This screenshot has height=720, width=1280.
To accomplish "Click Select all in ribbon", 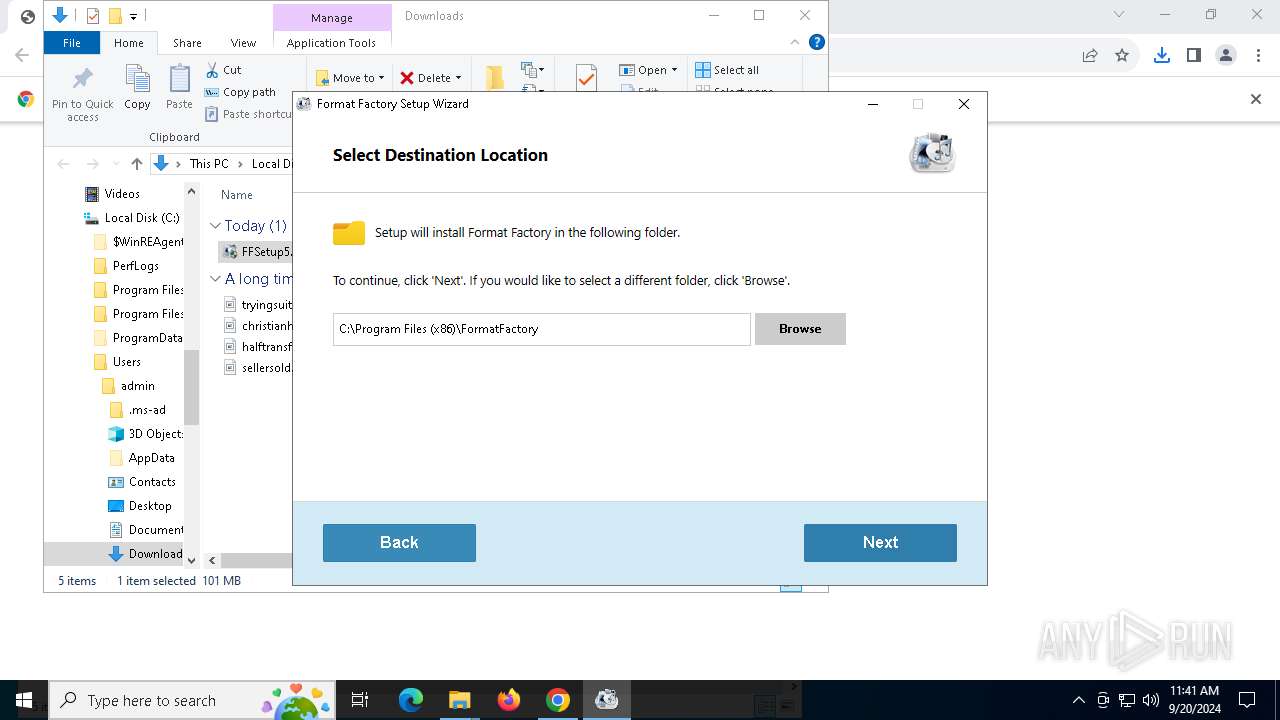I will 727,70.
